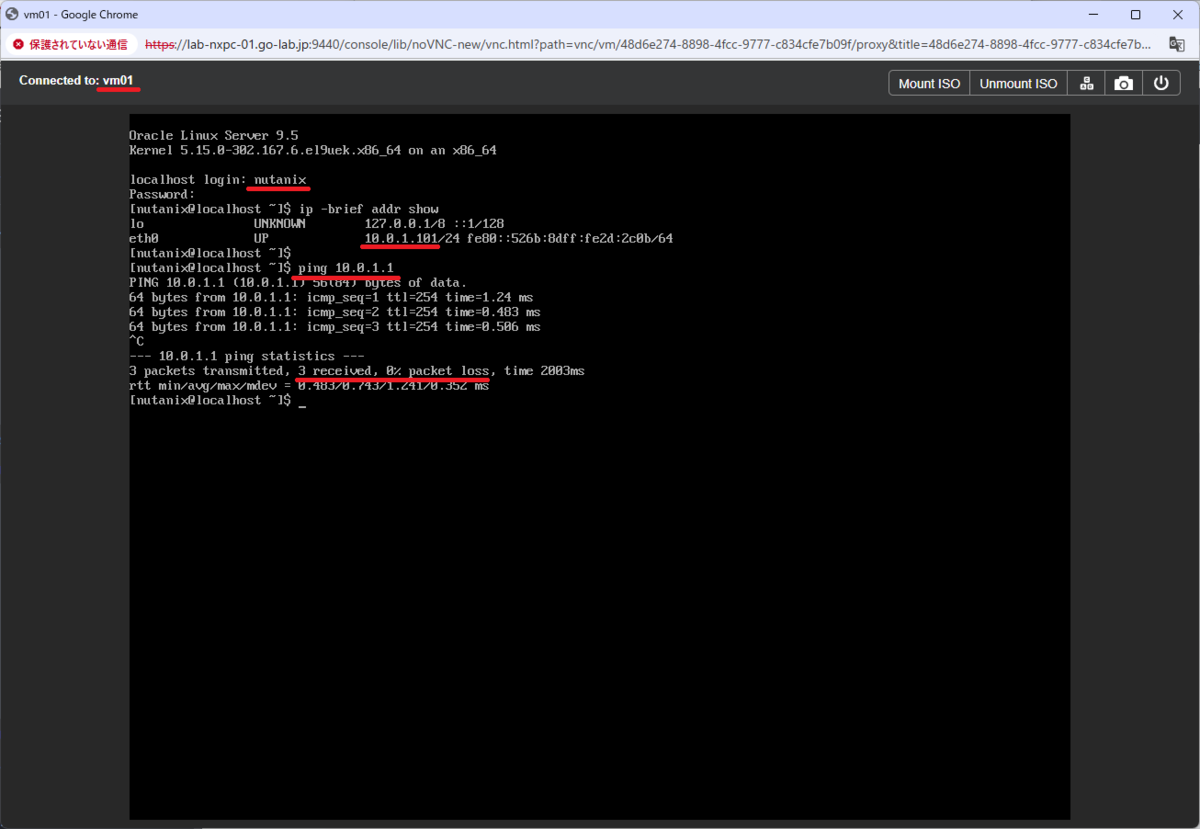Click the last shell prompt with cursor
Viewport: 1200px width, 829px height.
pyautogui.click(x=217, y=400)
